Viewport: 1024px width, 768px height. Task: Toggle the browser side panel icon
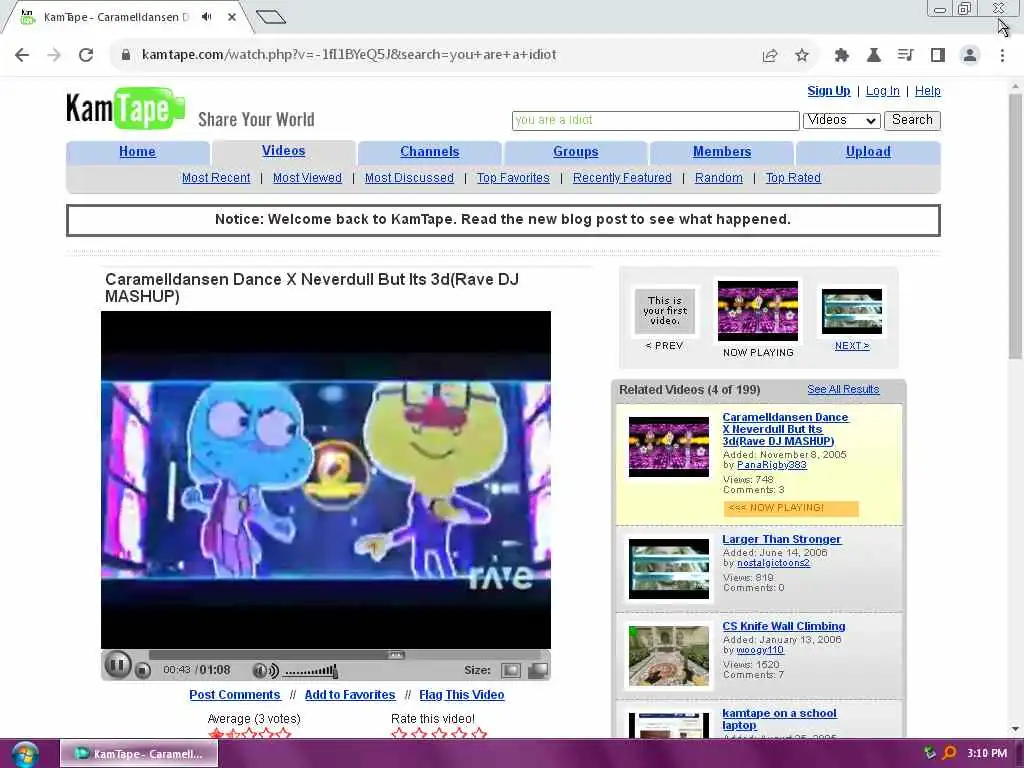pyautogui.click(x=938, y=55)
